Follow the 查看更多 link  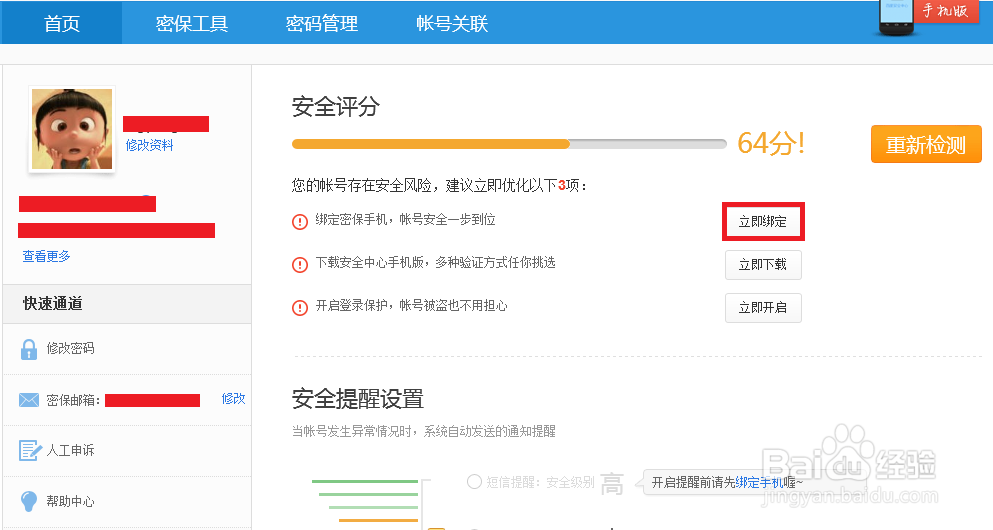(46, 256)
